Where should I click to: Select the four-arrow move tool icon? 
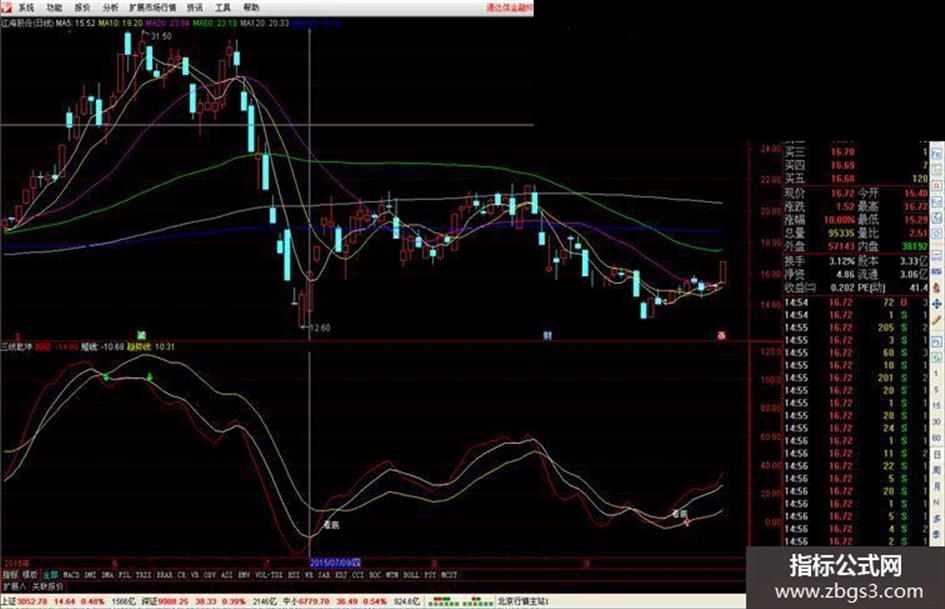coord(937,303)
